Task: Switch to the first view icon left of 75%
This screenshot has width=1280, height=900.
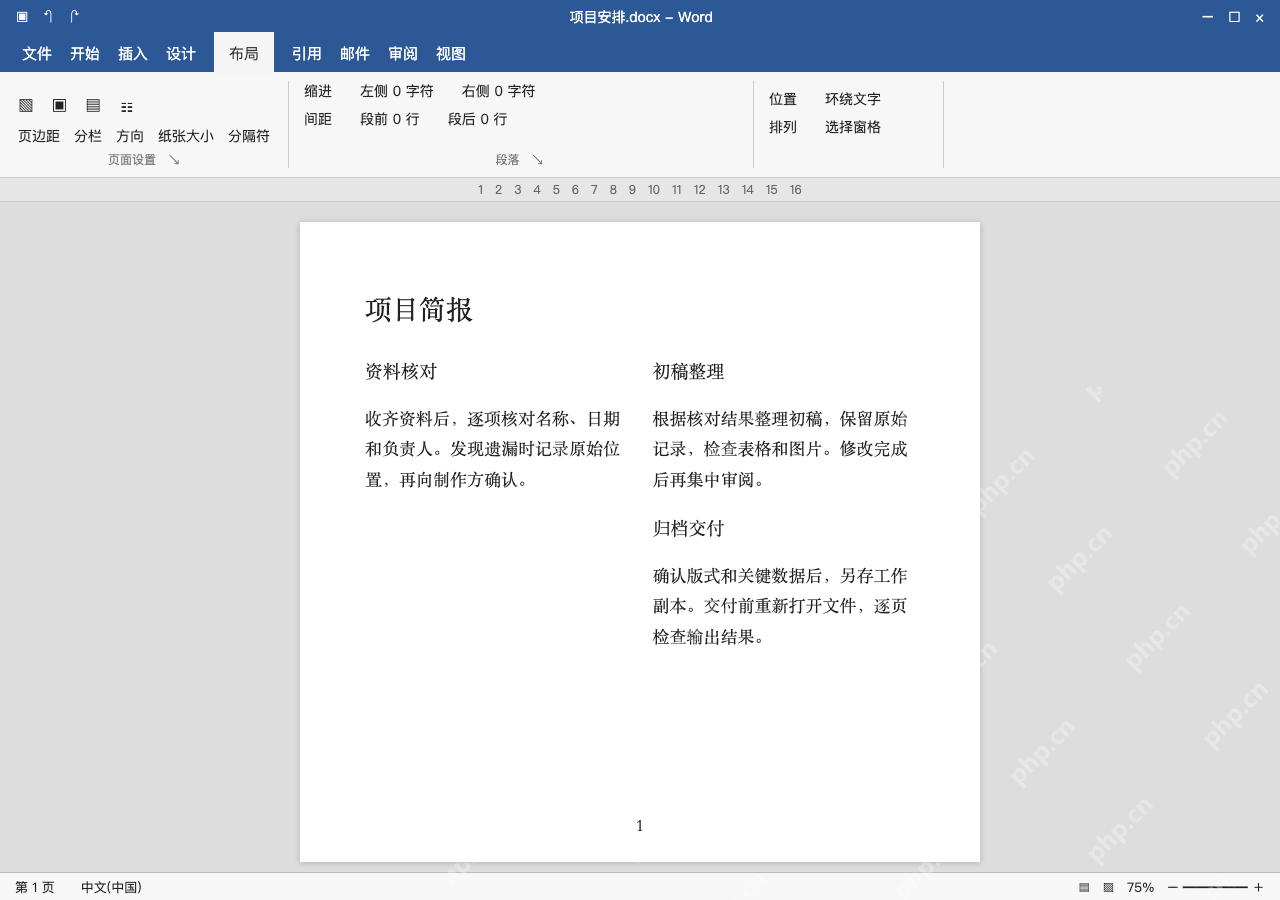Action: (1084, 887)
